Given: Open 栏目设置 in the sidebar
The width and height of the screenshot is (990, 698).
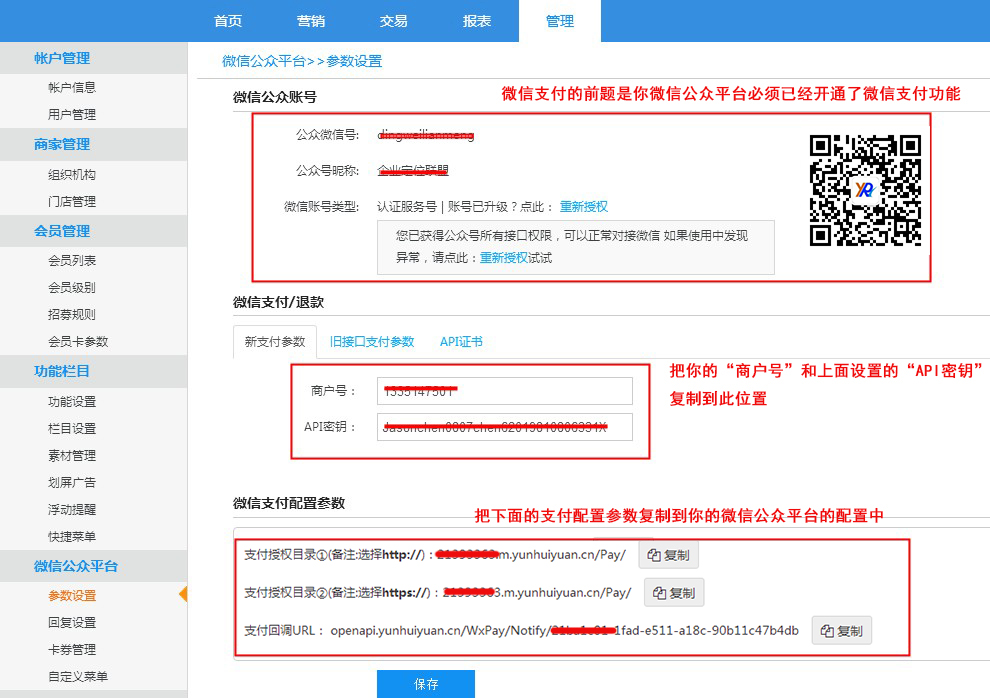Looking at the screenshot, I should 72,429.
